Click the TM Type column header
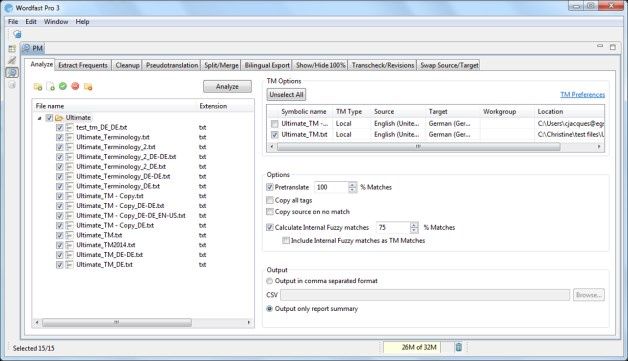This screenshot has height=361, width=628. coord(349,111)
